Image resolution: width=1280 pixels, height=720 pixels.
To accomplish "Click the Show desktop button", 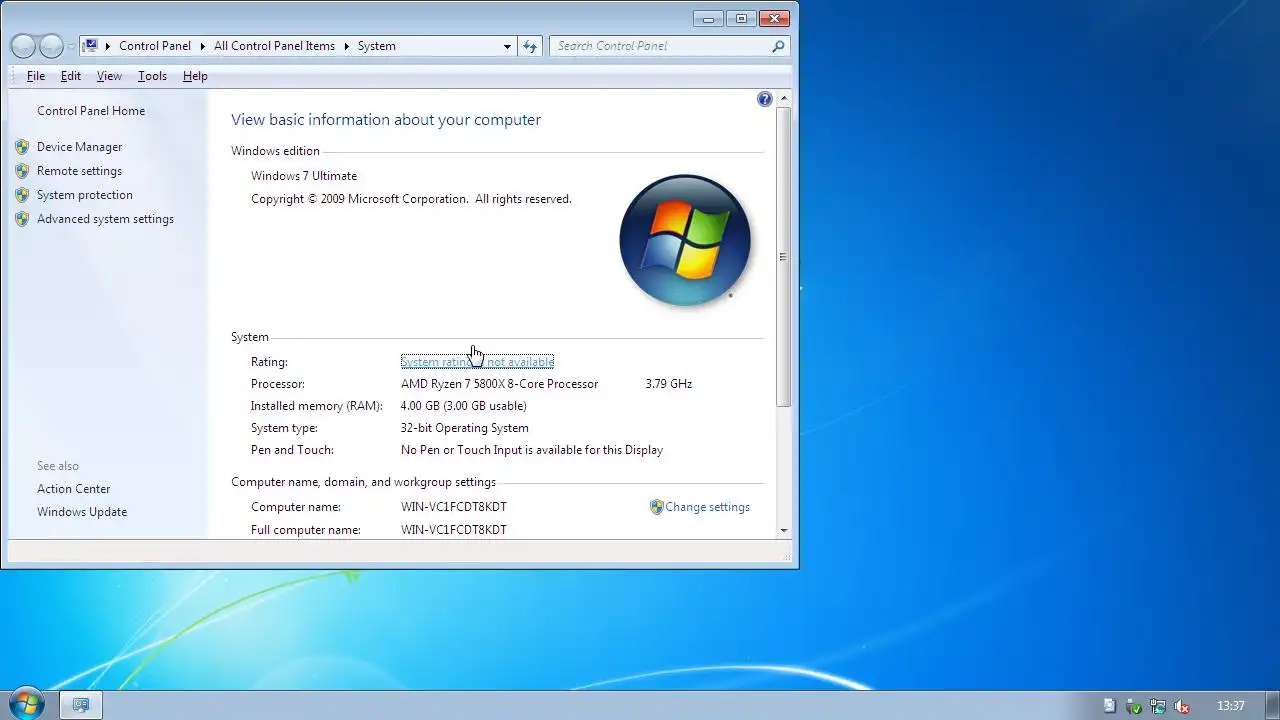I will [1272, 705].
